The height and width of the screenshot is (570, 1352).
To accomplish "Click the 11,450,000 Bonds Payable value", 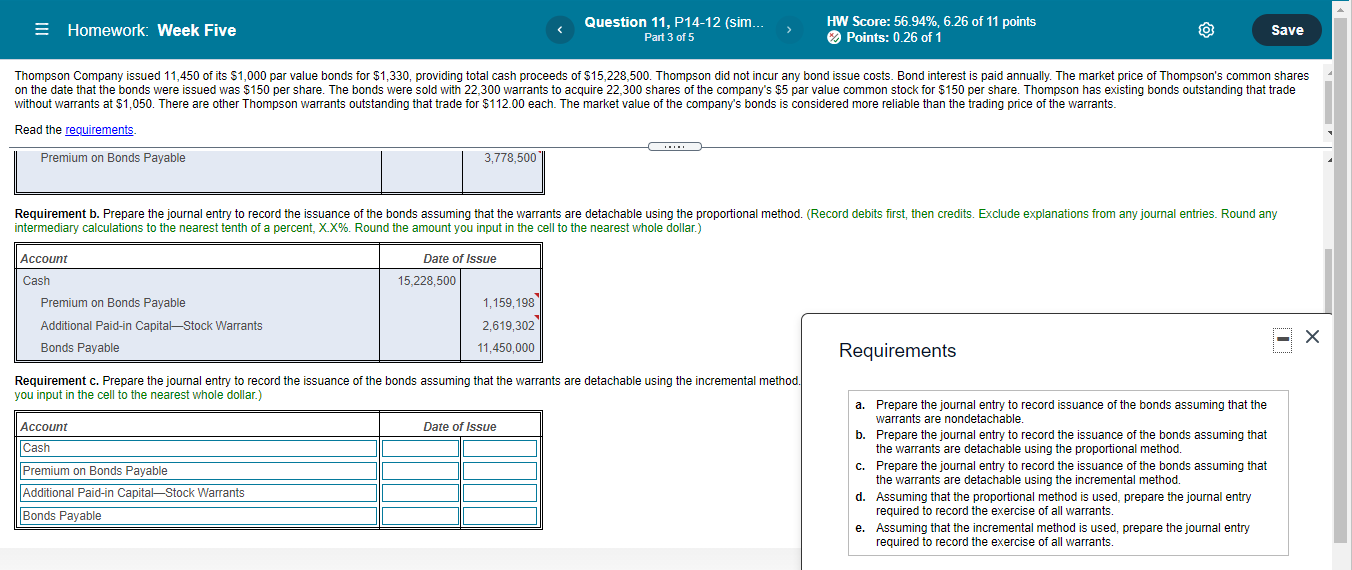I will (x=505, y=348).
